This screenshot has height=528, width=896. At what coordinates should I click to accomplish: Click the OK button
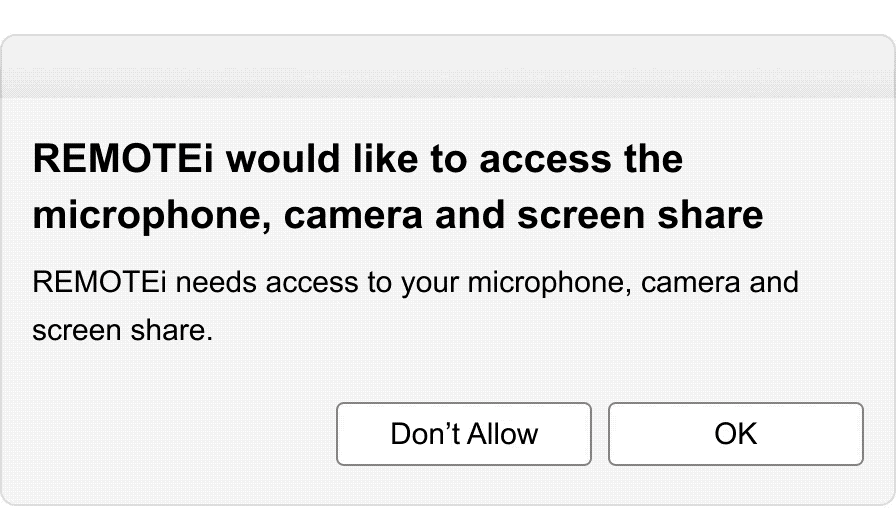coord(735,434)
